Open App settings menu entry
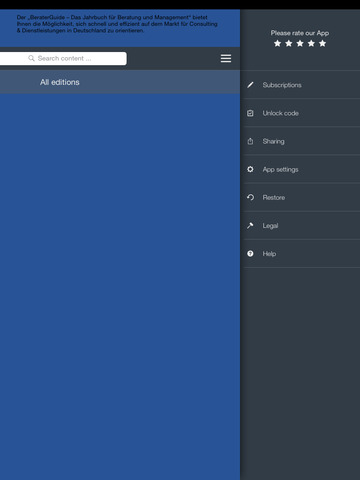The image size is (360, 480). point(300,169)
